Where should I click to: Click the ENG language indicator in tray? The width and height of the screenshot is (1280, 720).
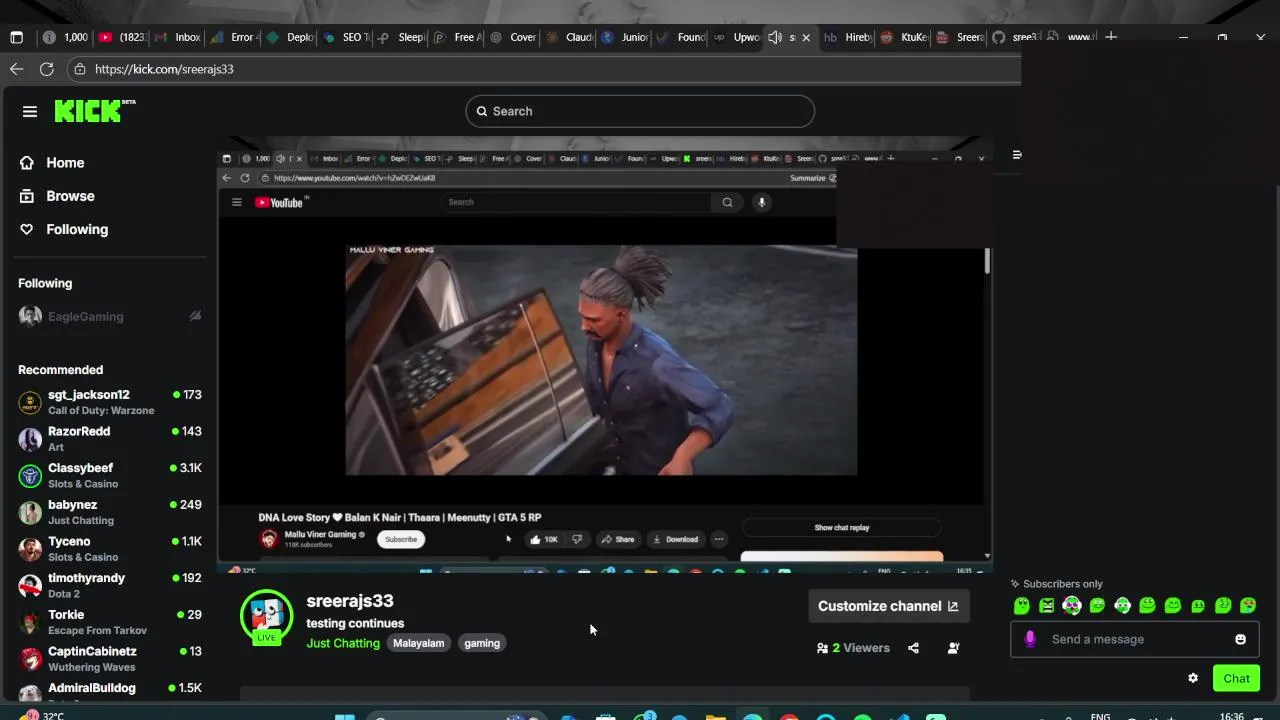1100,716
